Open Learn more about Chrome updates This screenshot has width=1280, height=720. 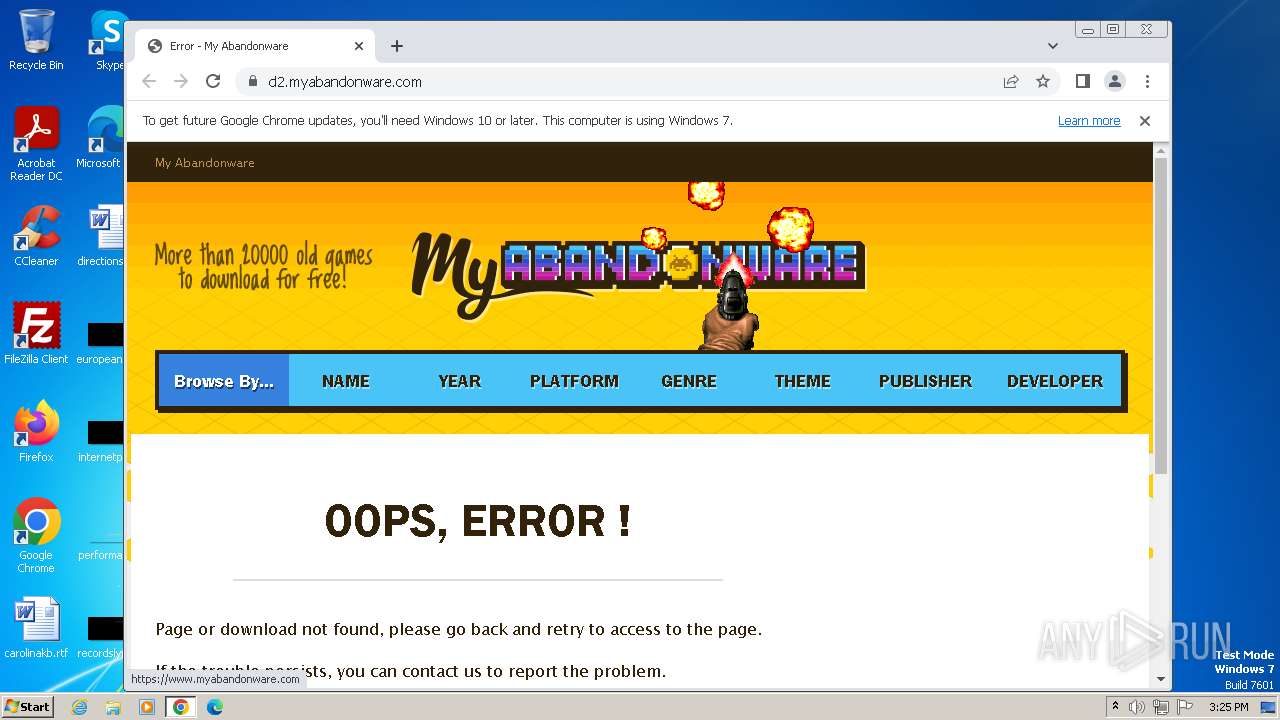point(1089,120)
